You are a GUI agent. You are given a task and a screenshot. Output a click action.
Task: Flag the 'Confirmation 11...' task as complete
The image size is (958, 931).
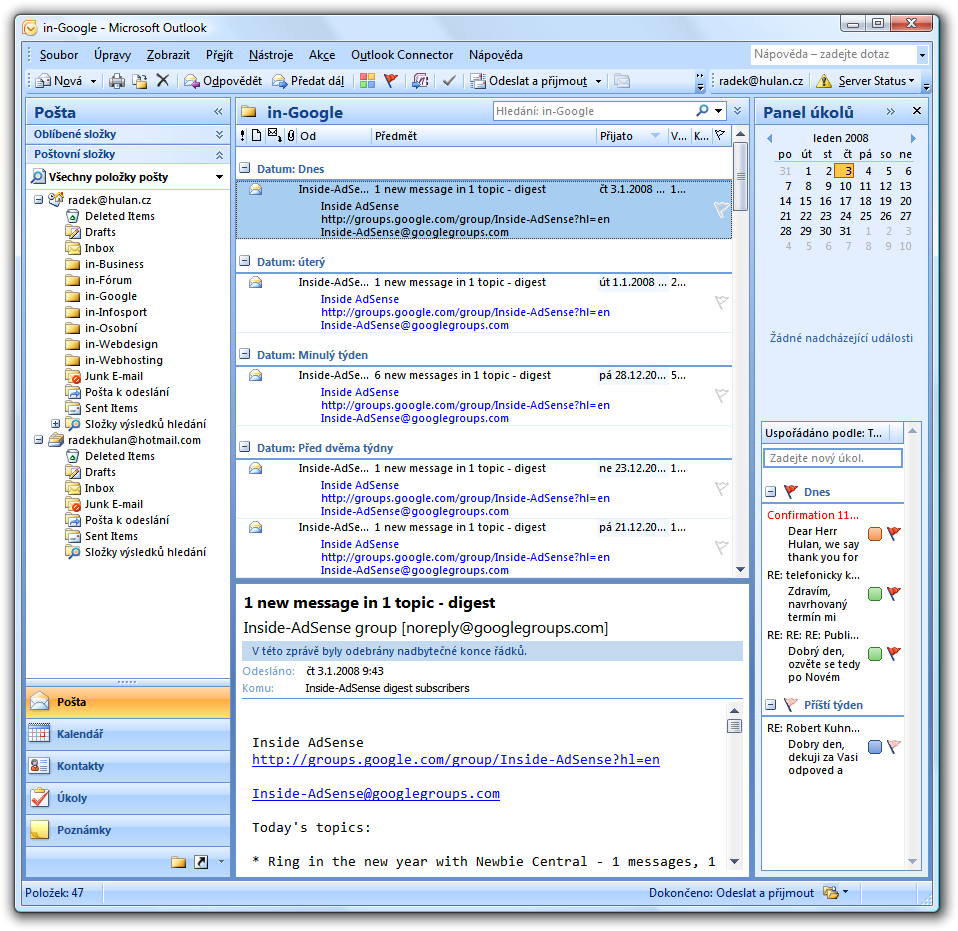click(x=894, y=535)
